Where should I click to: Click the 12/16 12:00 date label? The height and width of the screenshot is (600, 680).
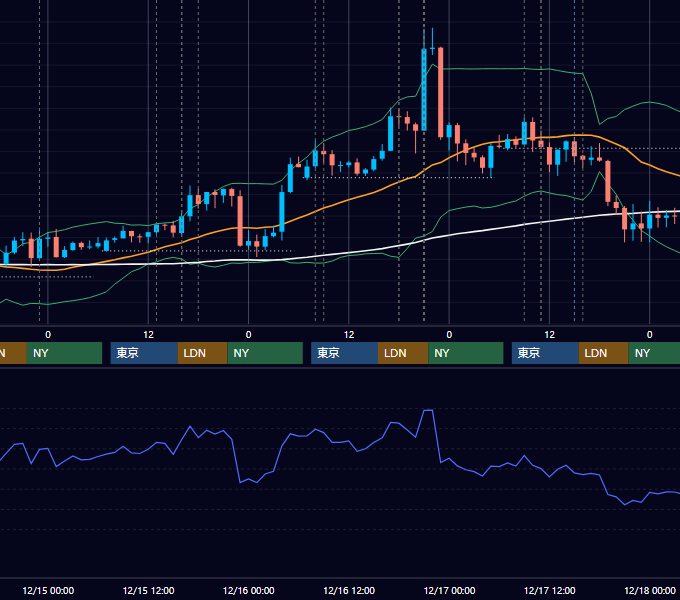click(349, 590)
